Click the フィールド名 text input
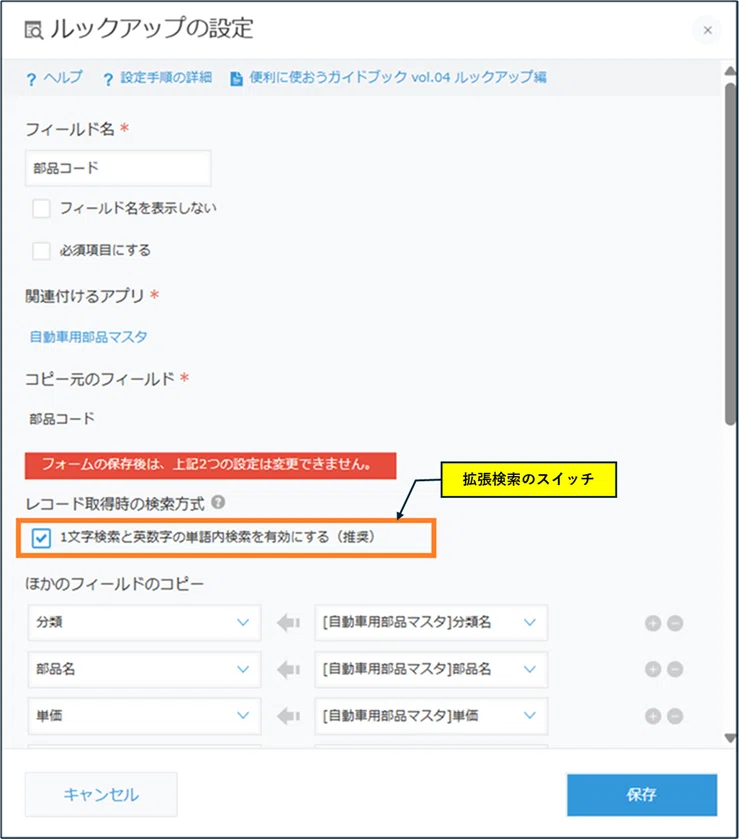This screenshot has width=739, height=839. click(x=118, y=168)
